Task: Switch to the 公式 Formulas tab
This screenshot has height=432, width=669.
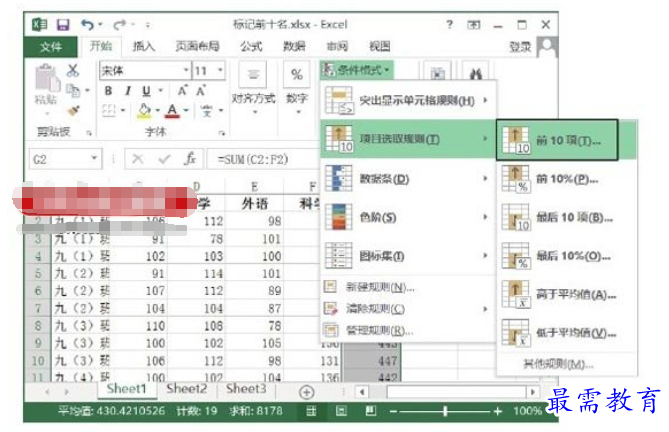Action: [251, 46]
